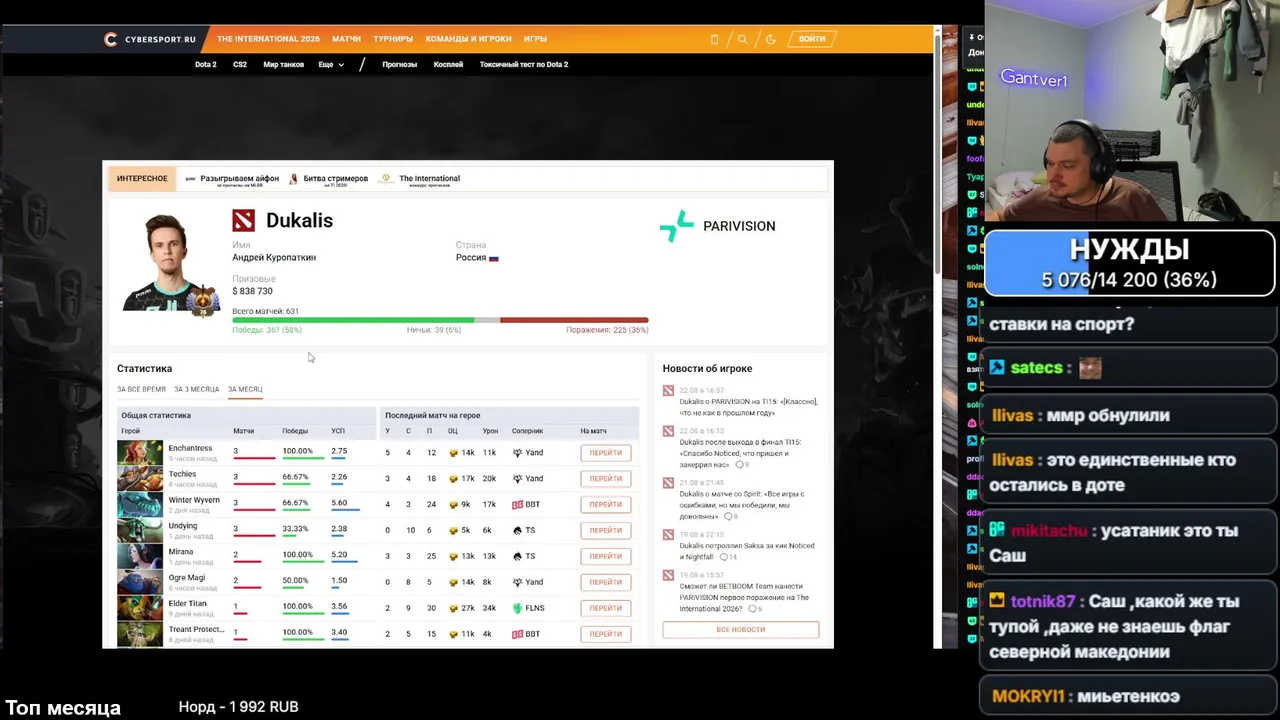Image resolution: width=1280 pixels, height=720 pixels.
Task: Select the За месяц statistics tab
Action: tap(245, 389)
